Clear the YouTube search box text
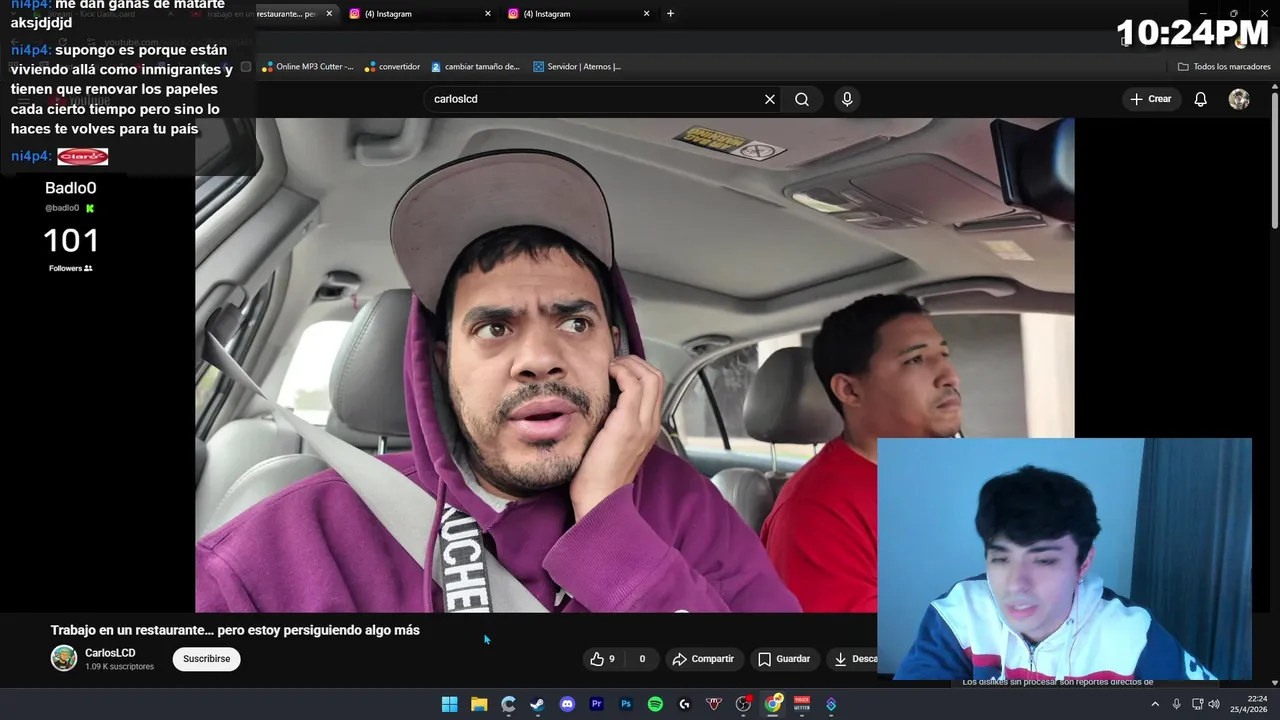Viewport: 1280px width, 720px height. coord(770,99)
